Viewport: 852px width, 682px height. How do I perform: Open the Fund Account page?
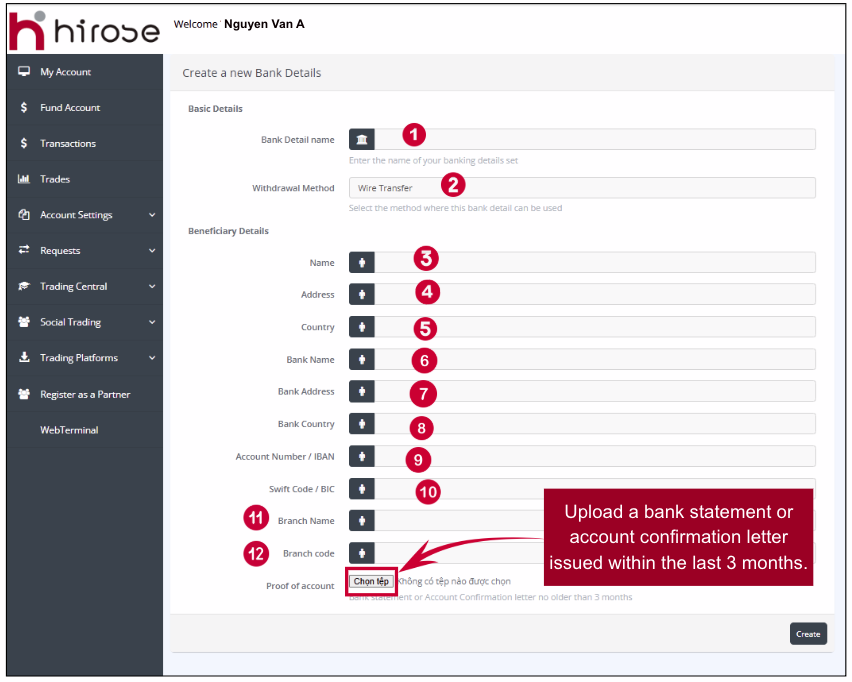(70, 108)
